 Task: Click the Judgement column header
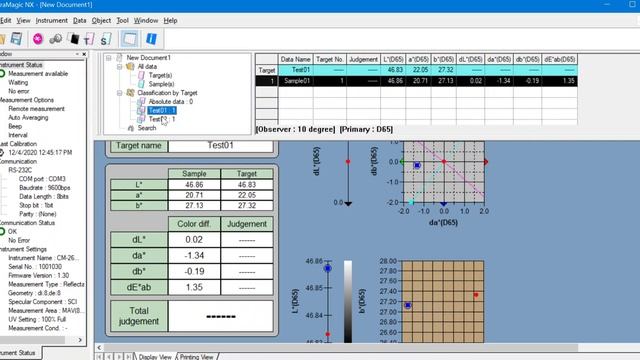tap(363, 59)
